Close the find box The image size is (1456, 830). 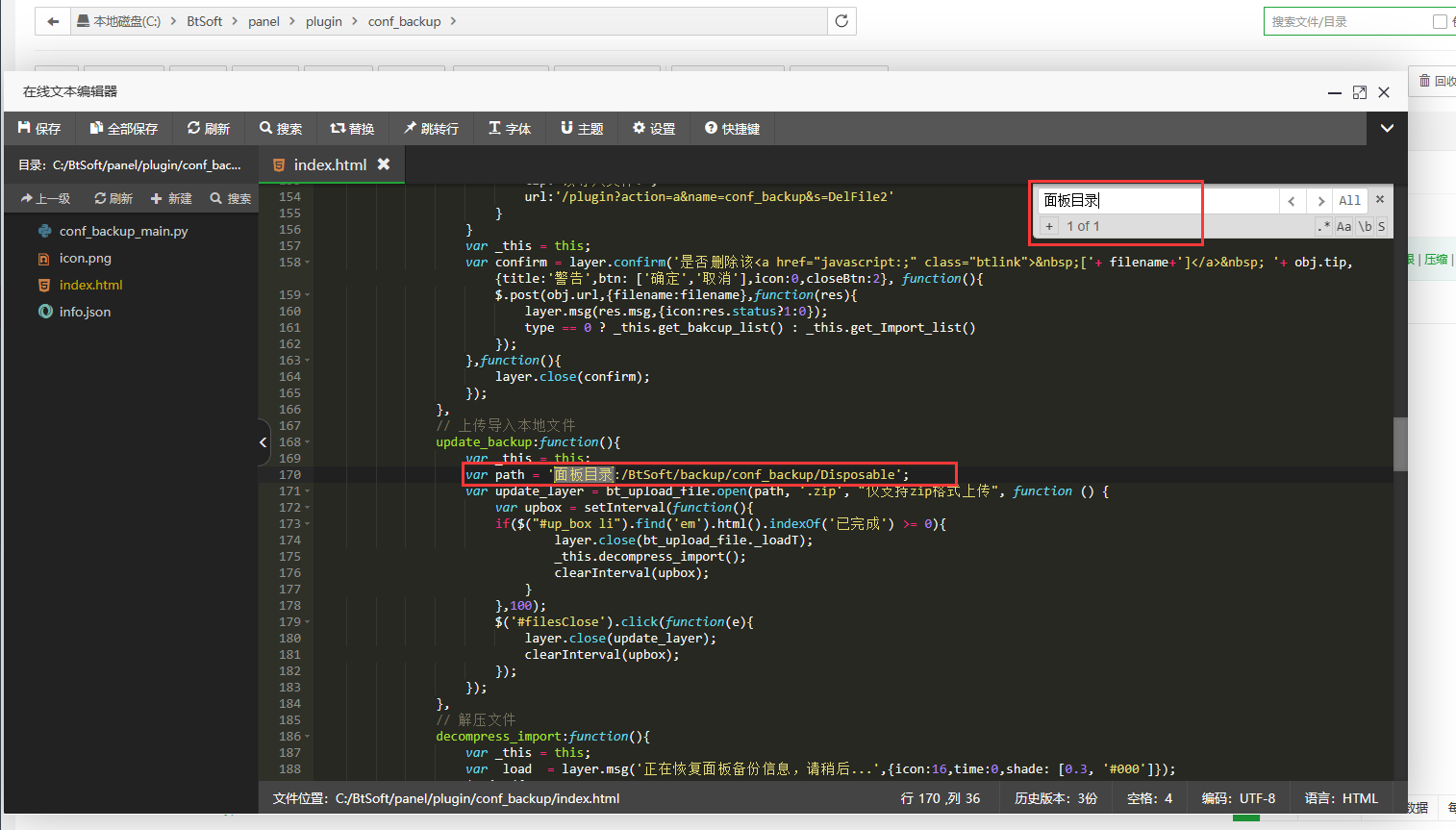tap(1380, 199)
